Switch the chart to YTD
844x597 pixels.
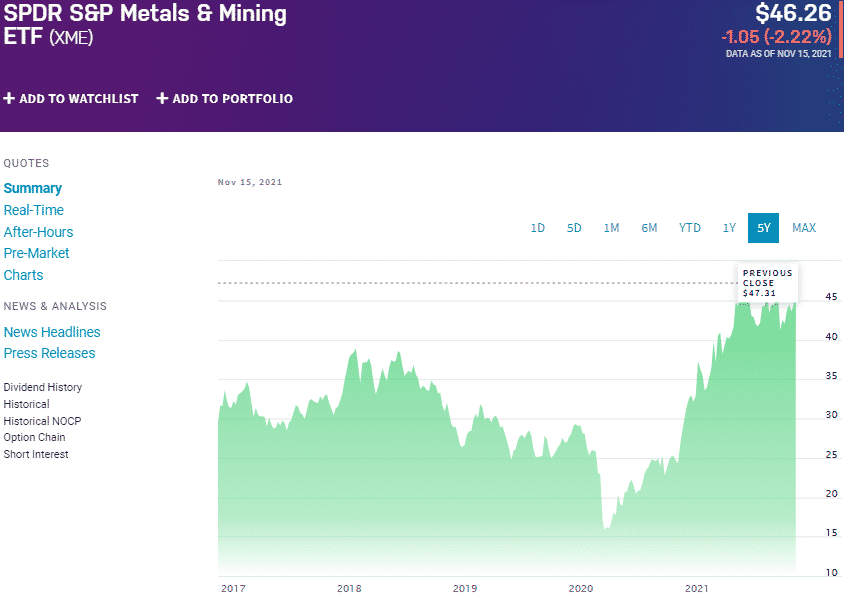tap(689, 228)
